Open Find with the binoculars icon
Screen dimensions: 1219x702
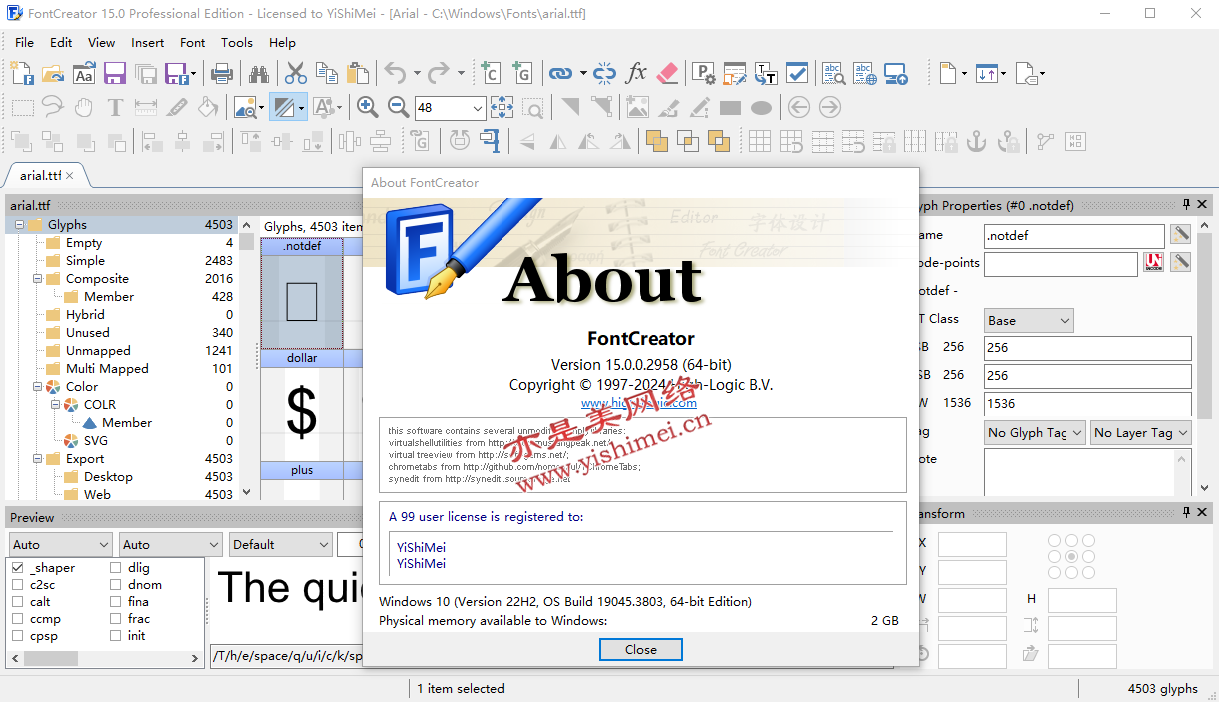[259, 73]
